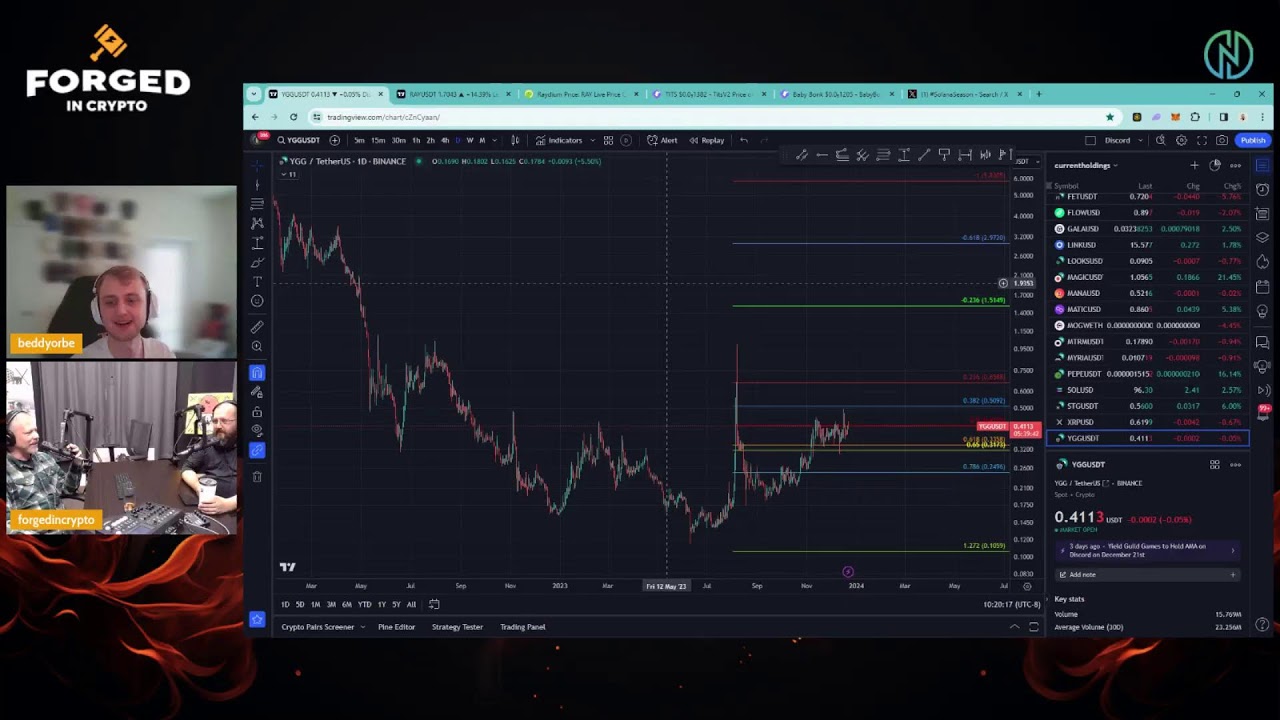The image size is (1280, 720).
Task: Select SOLUSD in the watchlist
Action: (1148, 390)
